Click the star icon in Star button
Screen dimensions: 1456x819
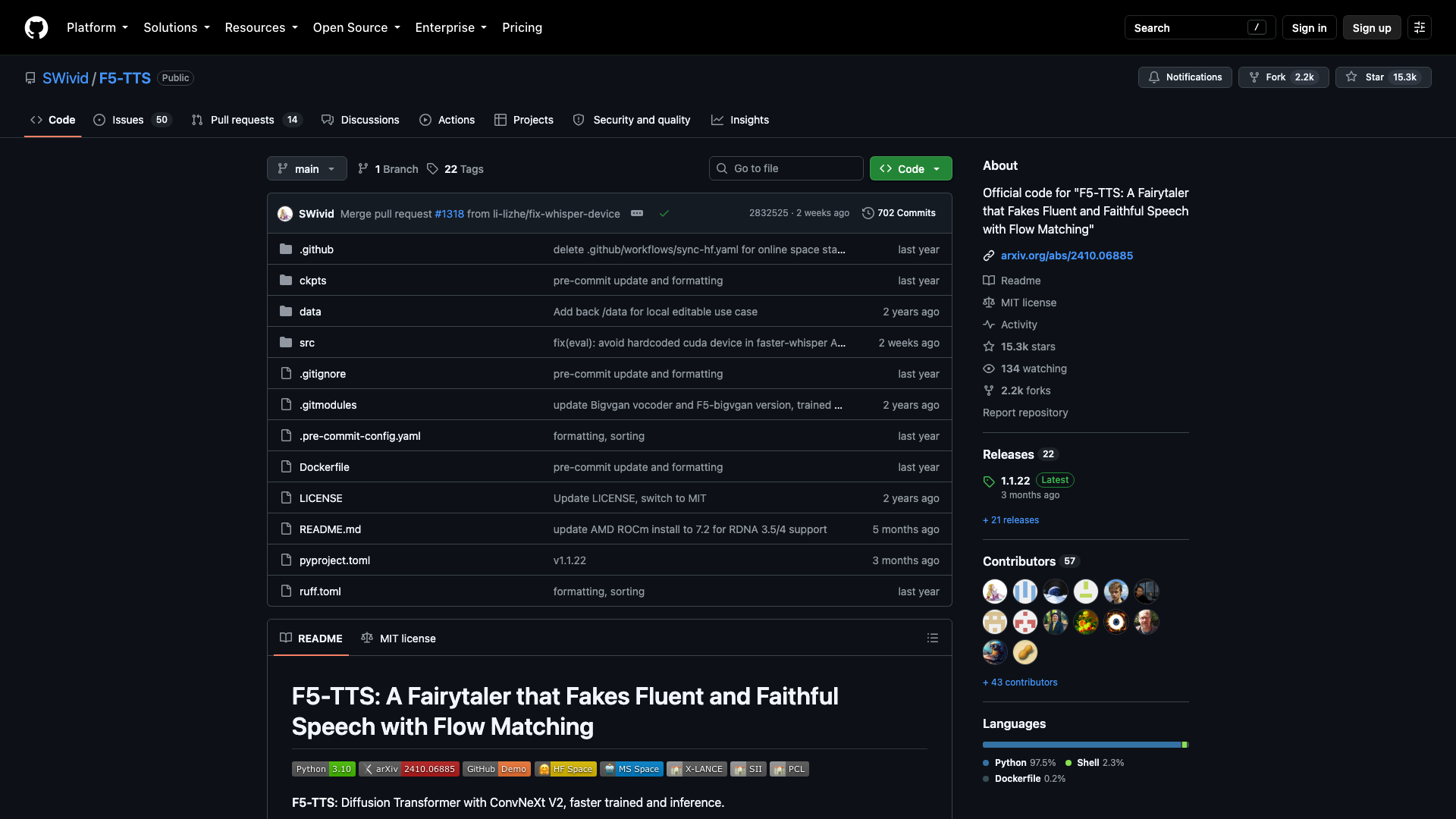coord(1351,77)
